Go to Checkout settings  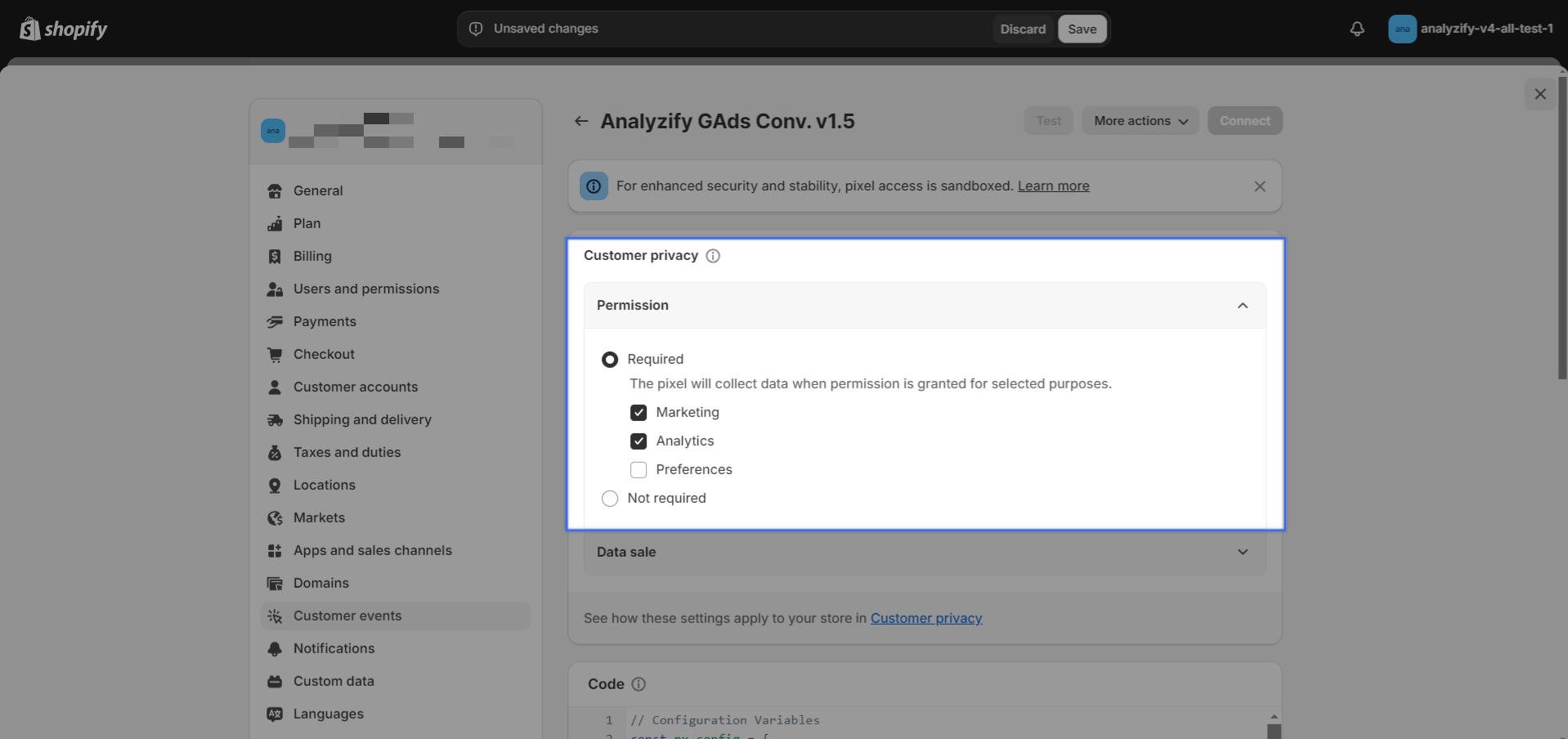click(x=396, y=354)
